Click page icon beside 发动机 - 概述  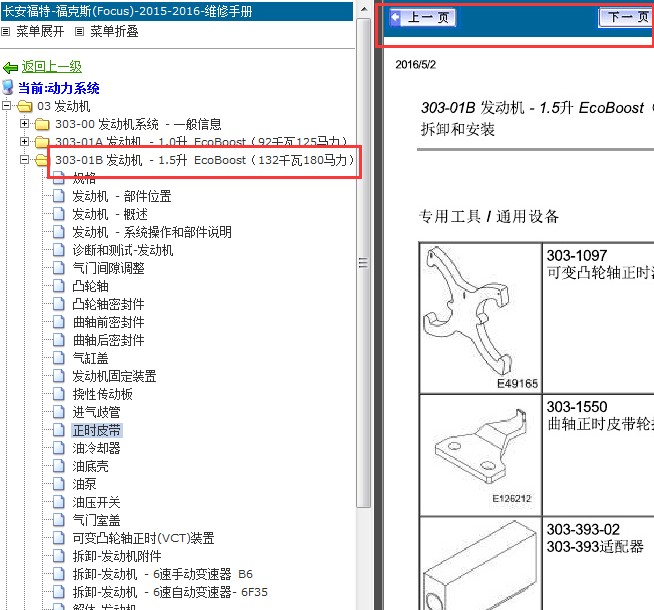coord(59,214)
